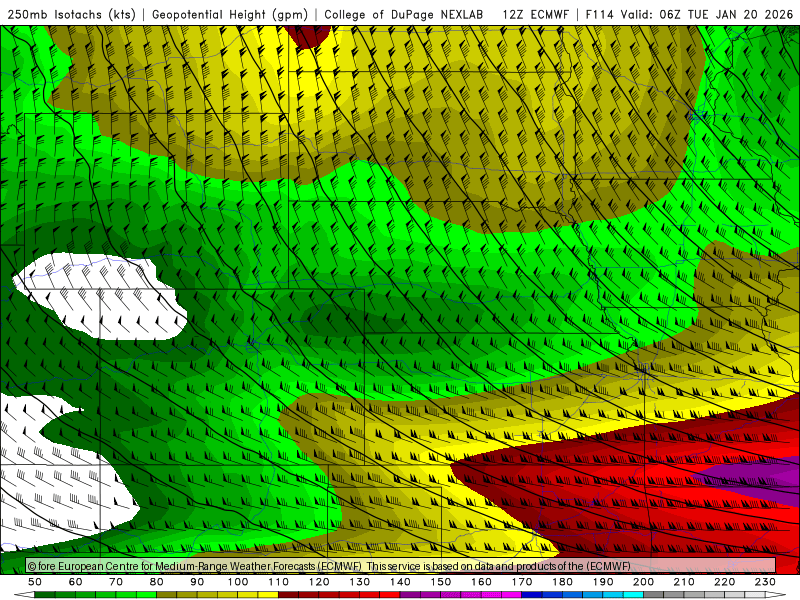
Task: Click the 150 value on the color scale
Action: click(441, 582)
